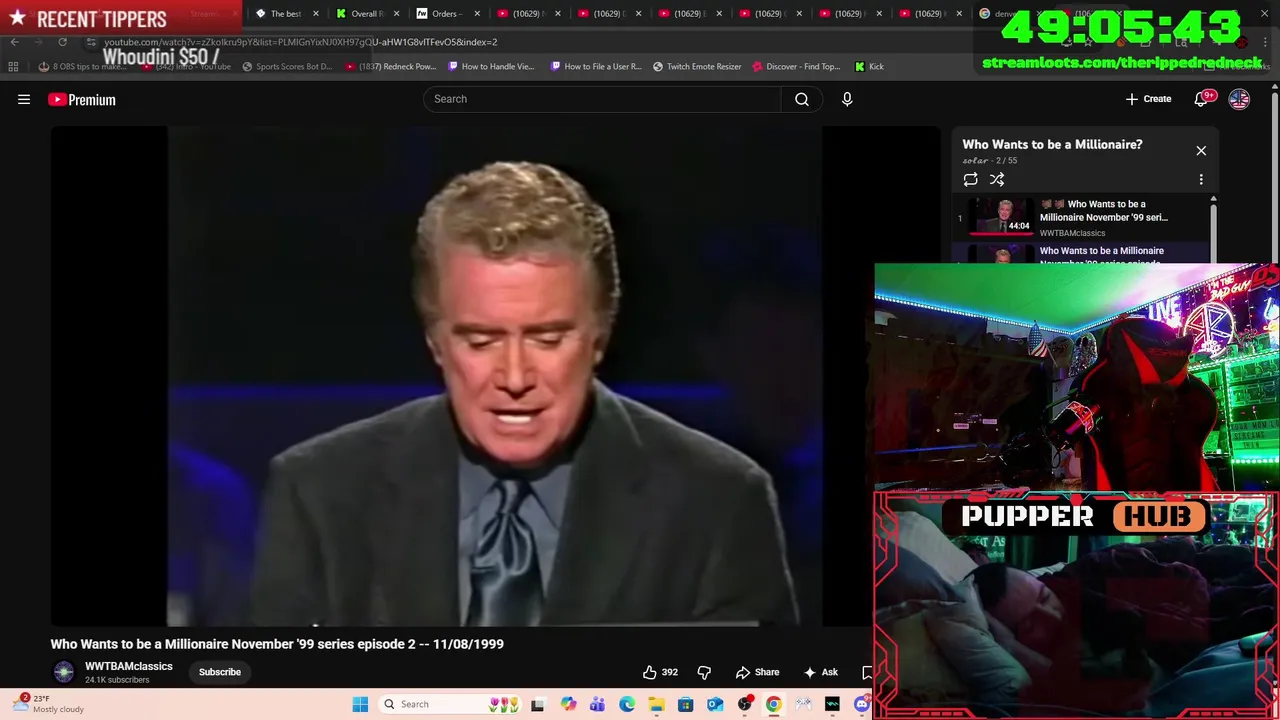The height and width of the screenshot is (720, 1280).
Task: Select the first playlist video title
Action: [1104, 210]
